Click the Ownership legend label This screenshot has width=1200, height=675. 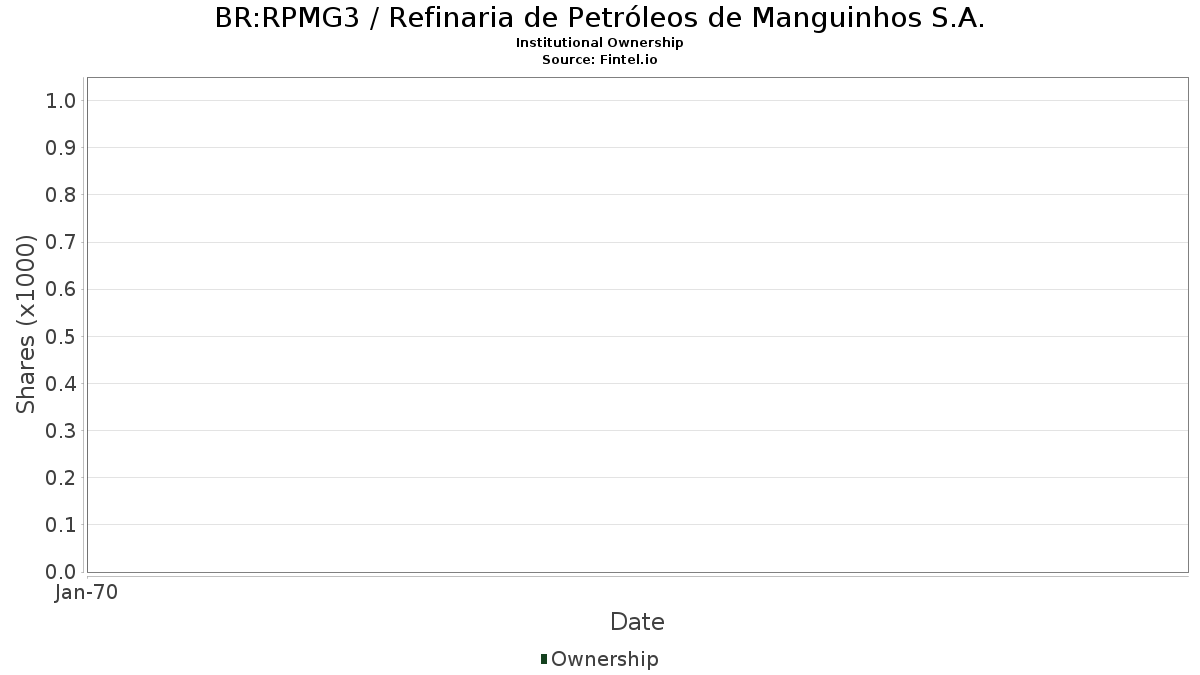coord(605,659)
